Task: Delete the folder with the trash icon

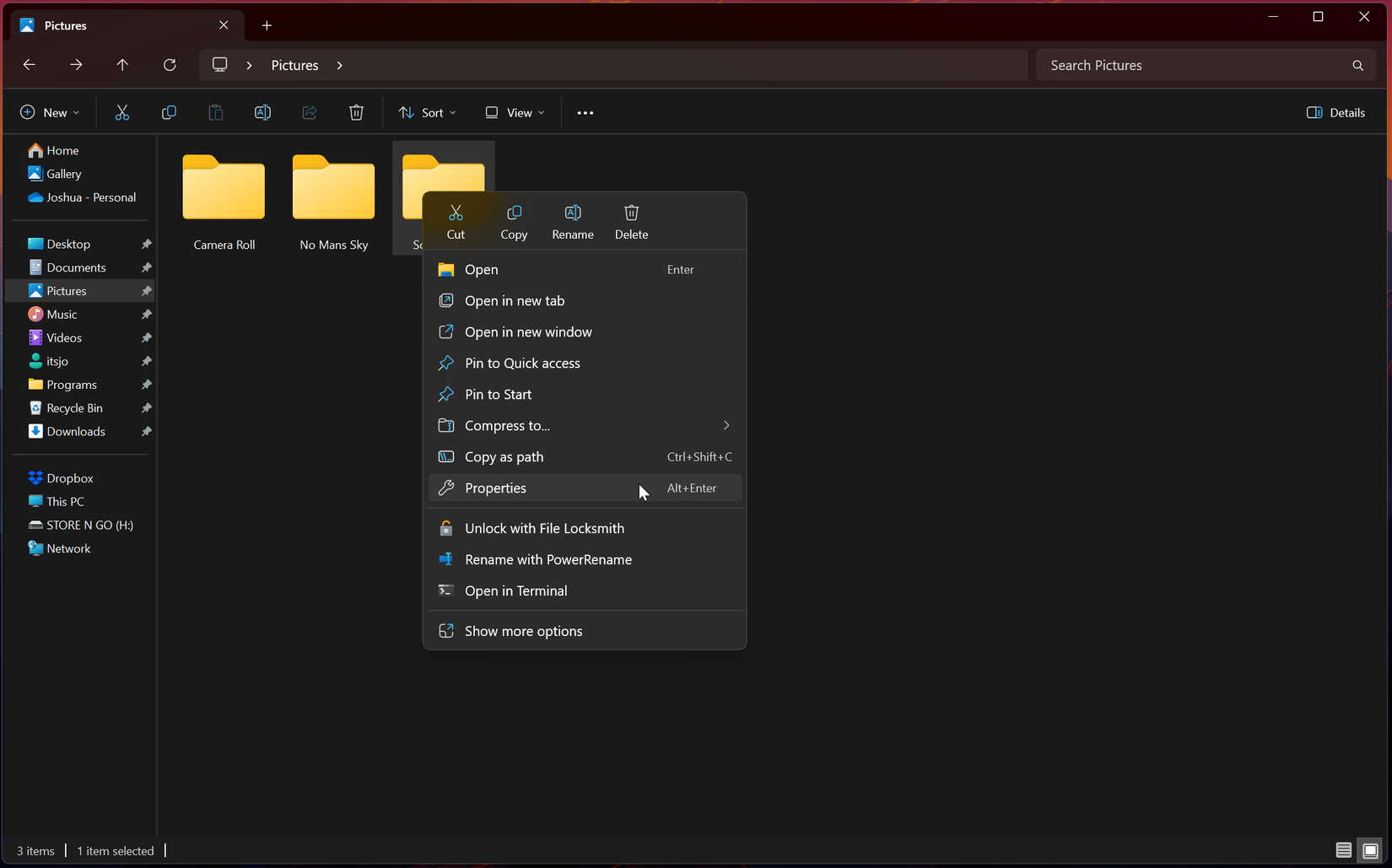Action: point(631,219)
